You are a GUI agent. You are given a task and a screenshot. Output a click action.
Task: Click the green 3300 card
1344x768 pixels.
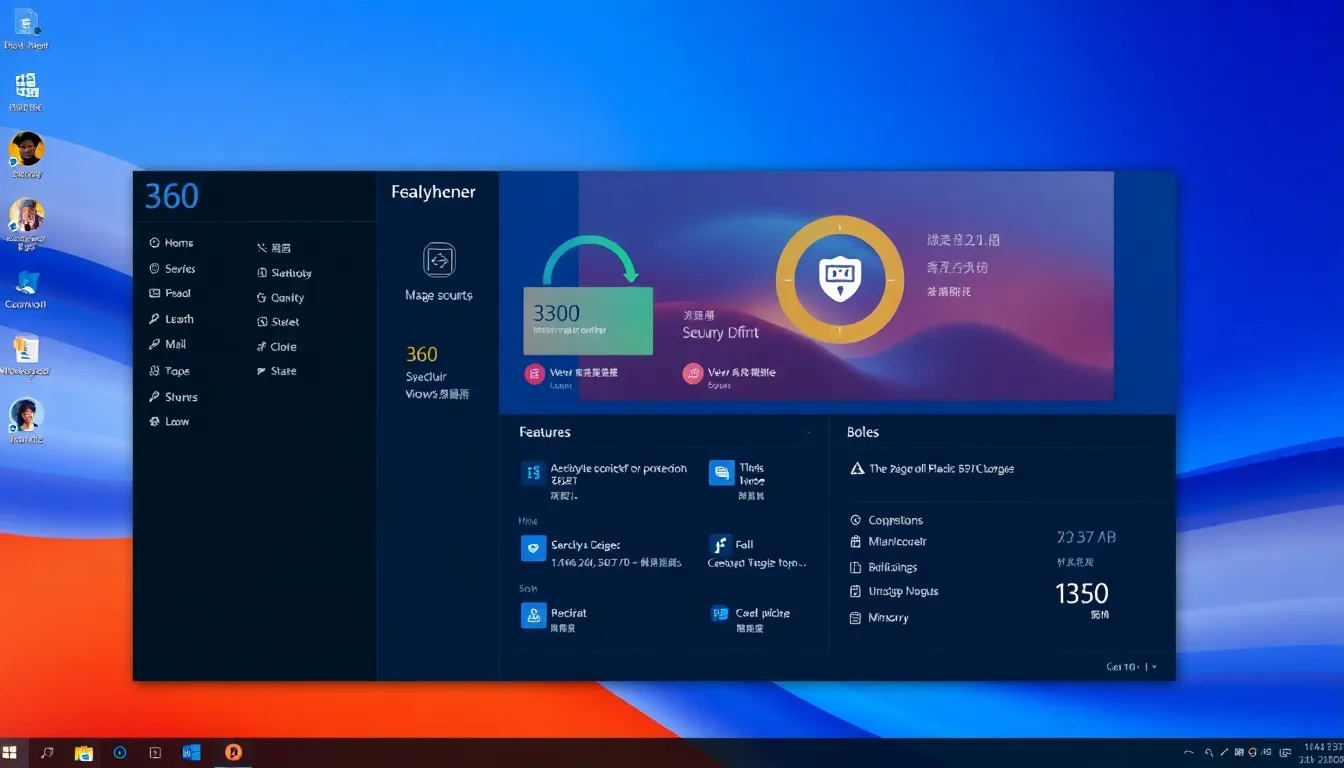[588, 321]
